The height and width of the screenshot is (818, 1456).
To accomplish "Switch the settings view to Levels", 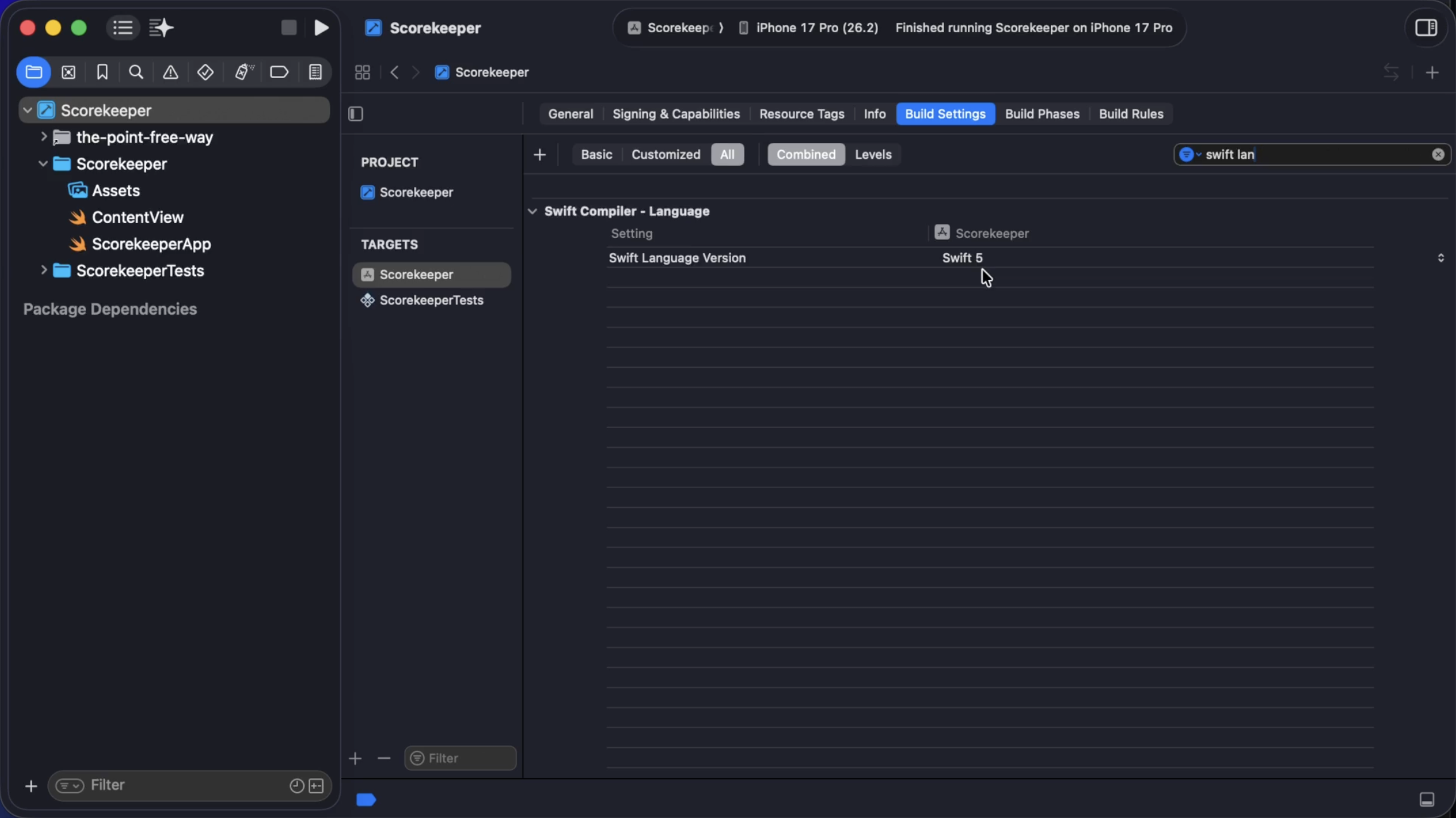I will click(x=872, y=154).
